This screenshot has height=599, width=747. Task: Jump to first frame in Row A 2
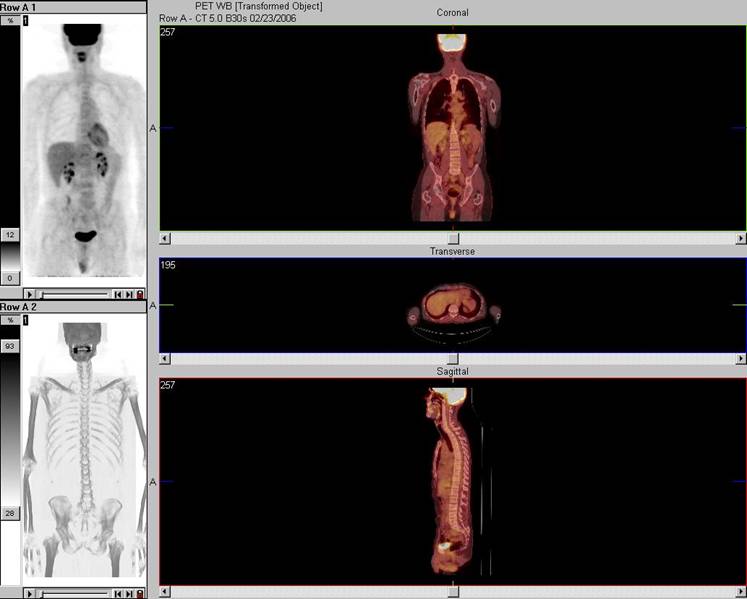118,594
